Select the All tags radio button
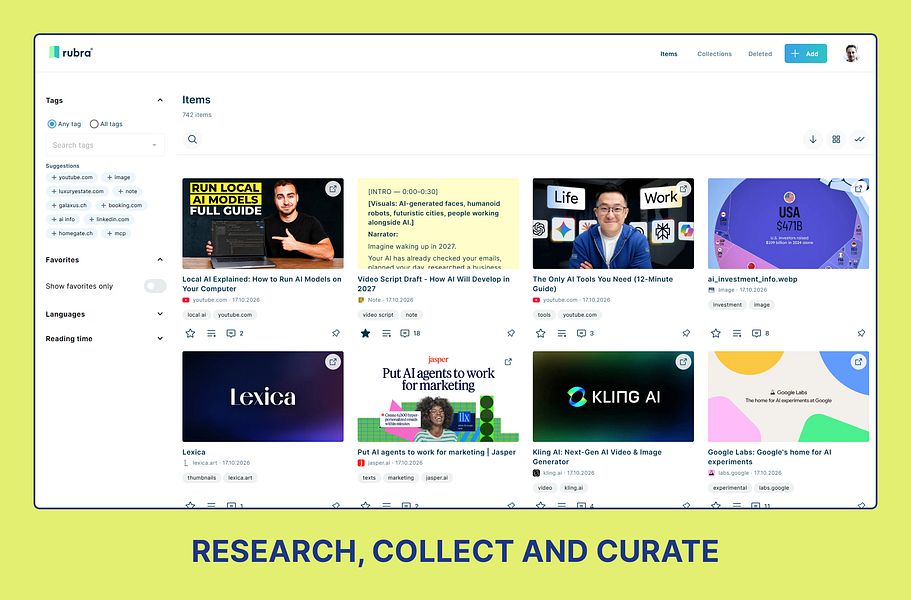This screenshot has height=600, width=911. point(94,124)
